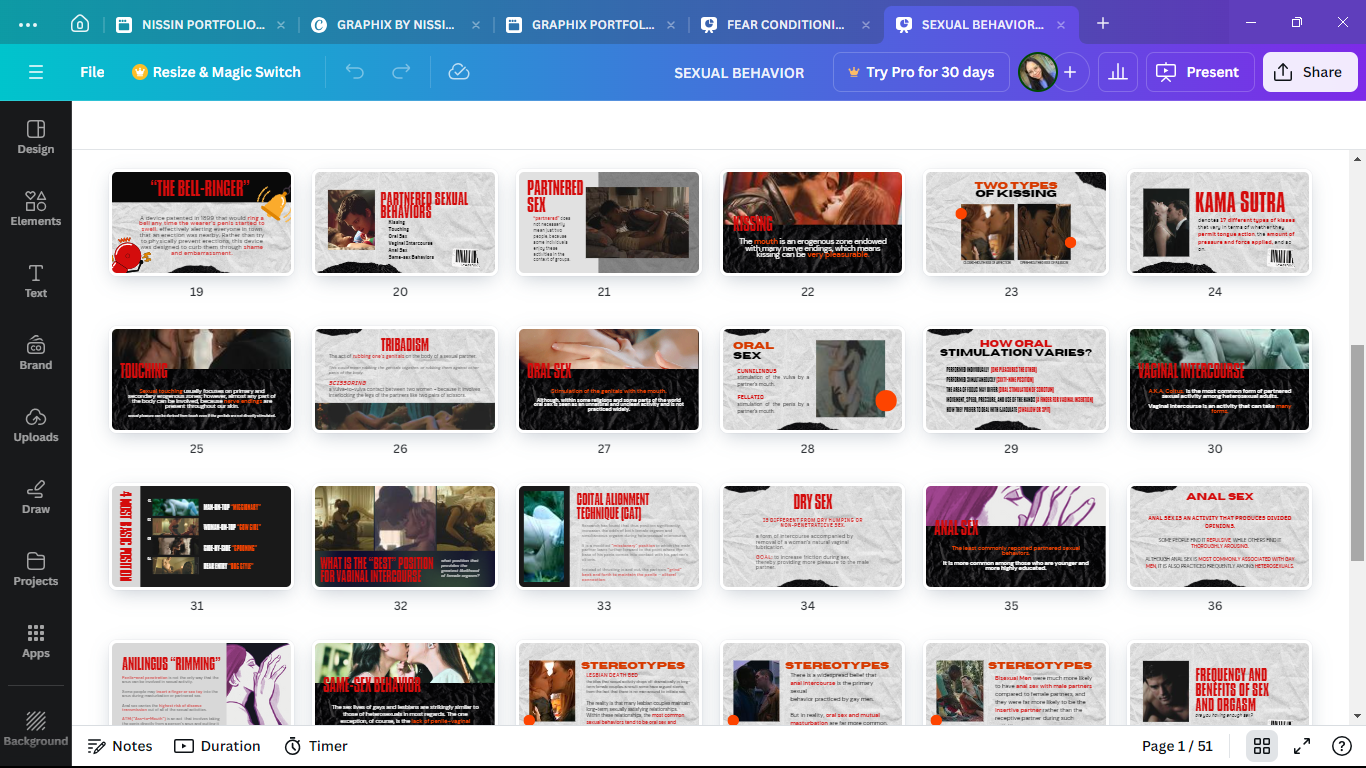
Task: Close the GRAPHIX BY NISSI tab
Action: click(475, 24)
